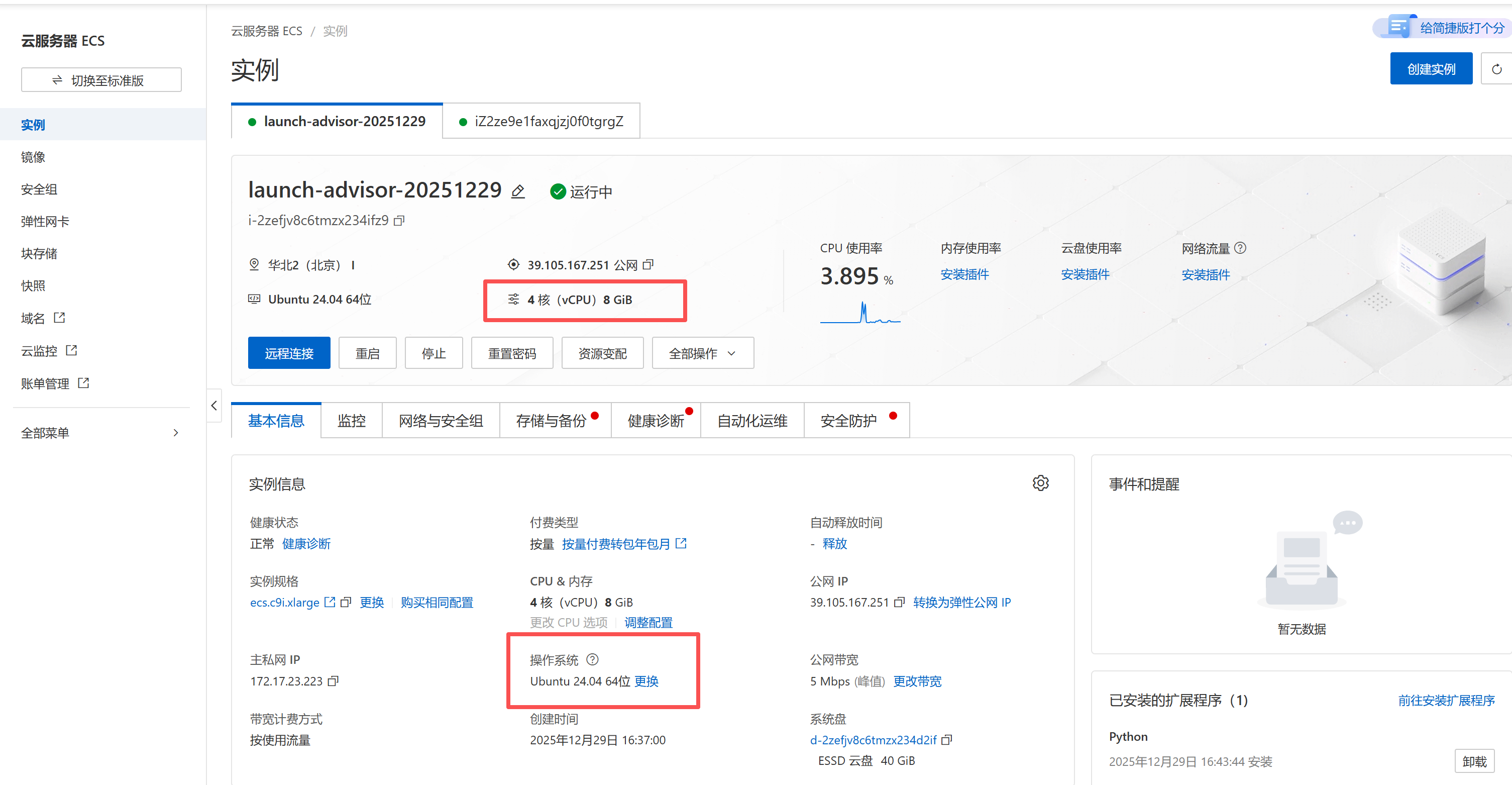Collapse the left panel with the arrow chevron
The image size is (1512, 785).
tap(213, 405)
